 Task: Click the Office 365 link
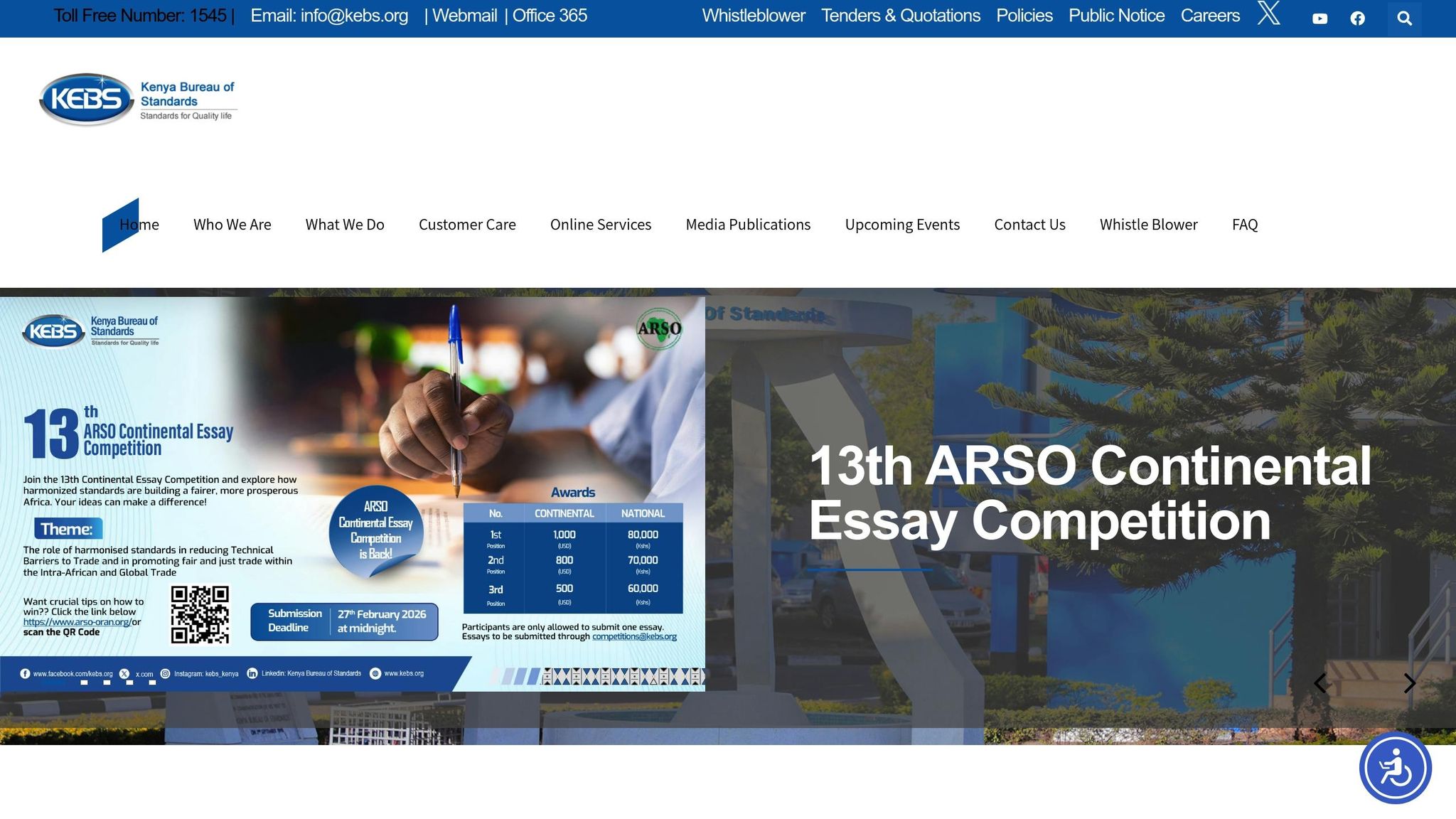550,16
